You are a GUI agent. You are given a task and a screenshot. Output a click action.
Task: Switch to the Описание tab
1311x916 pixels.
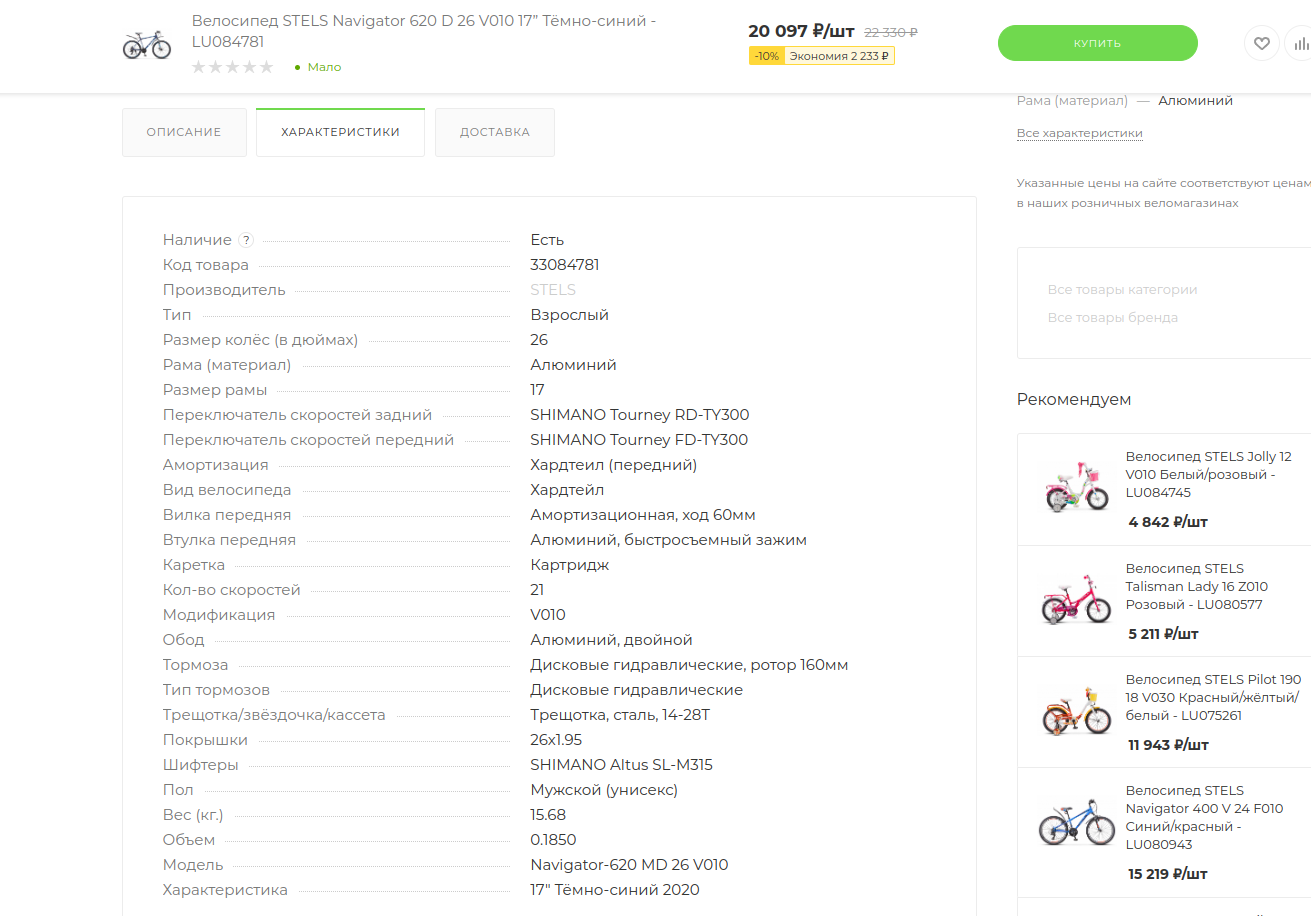pos(184,132)
